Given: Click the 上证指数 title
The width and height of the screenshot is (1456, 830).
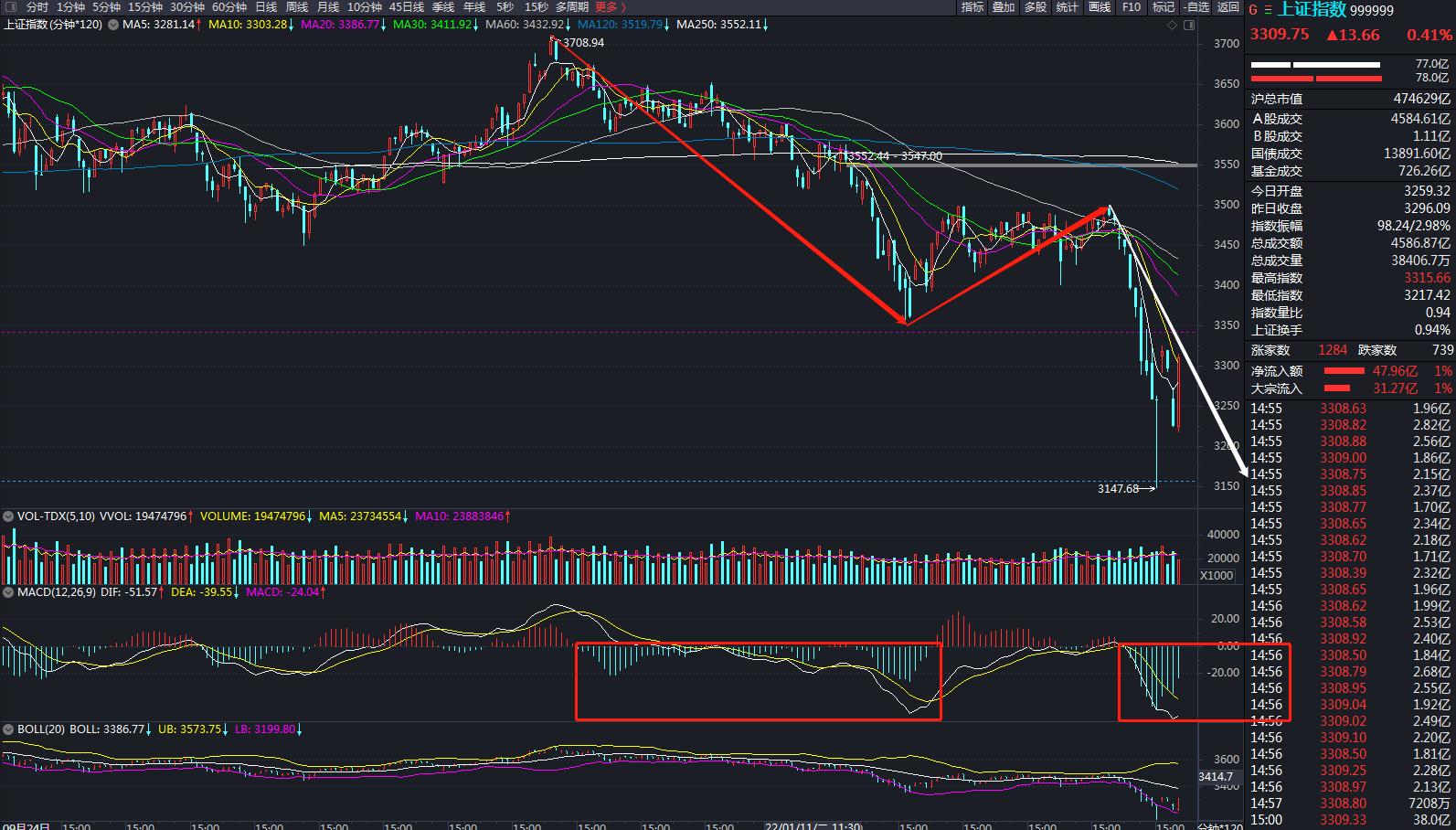Looking at the screenshot, I should (x=1311, y=10).
